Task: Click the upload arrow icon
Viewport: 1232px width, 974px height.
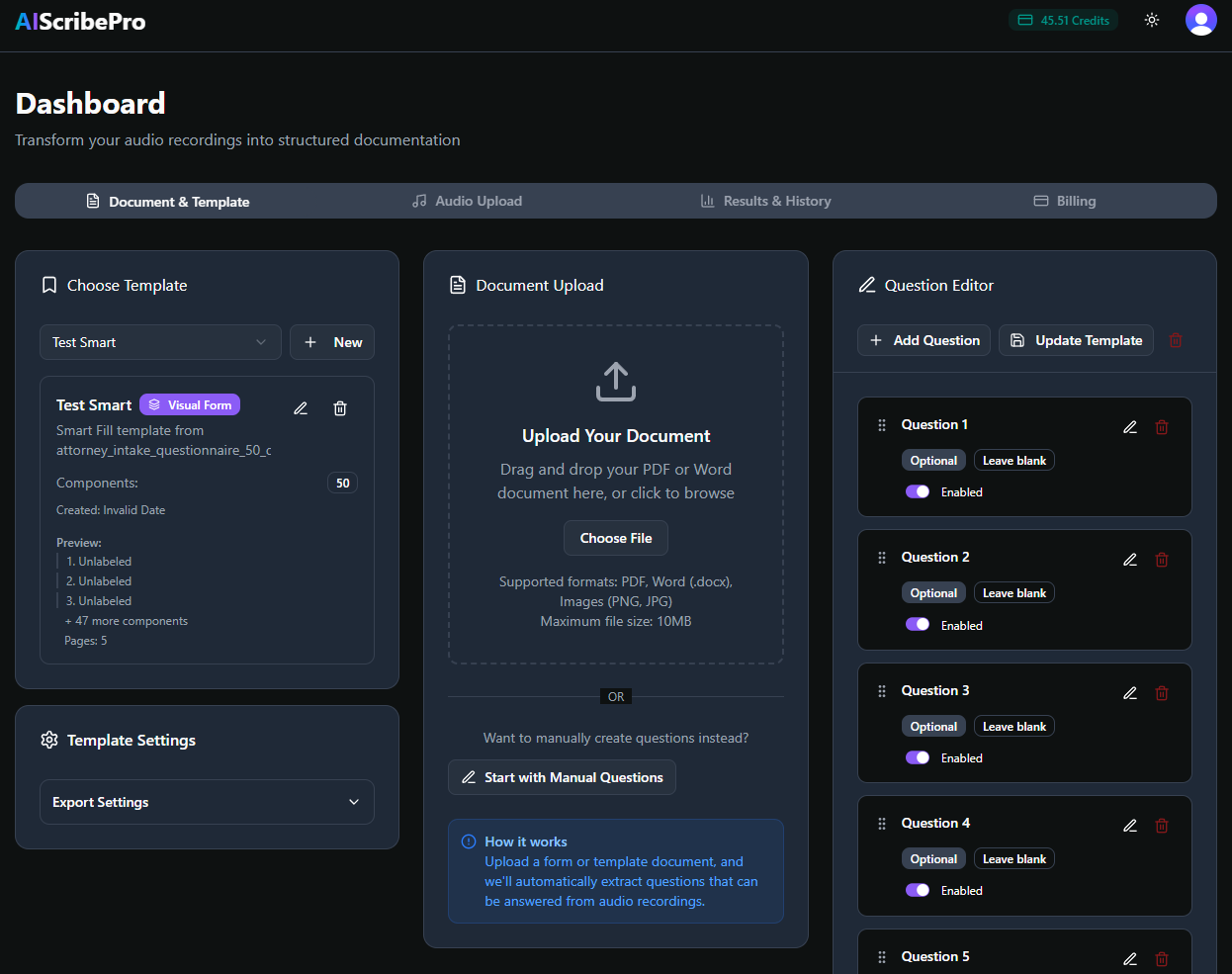Action: [616, 382]
